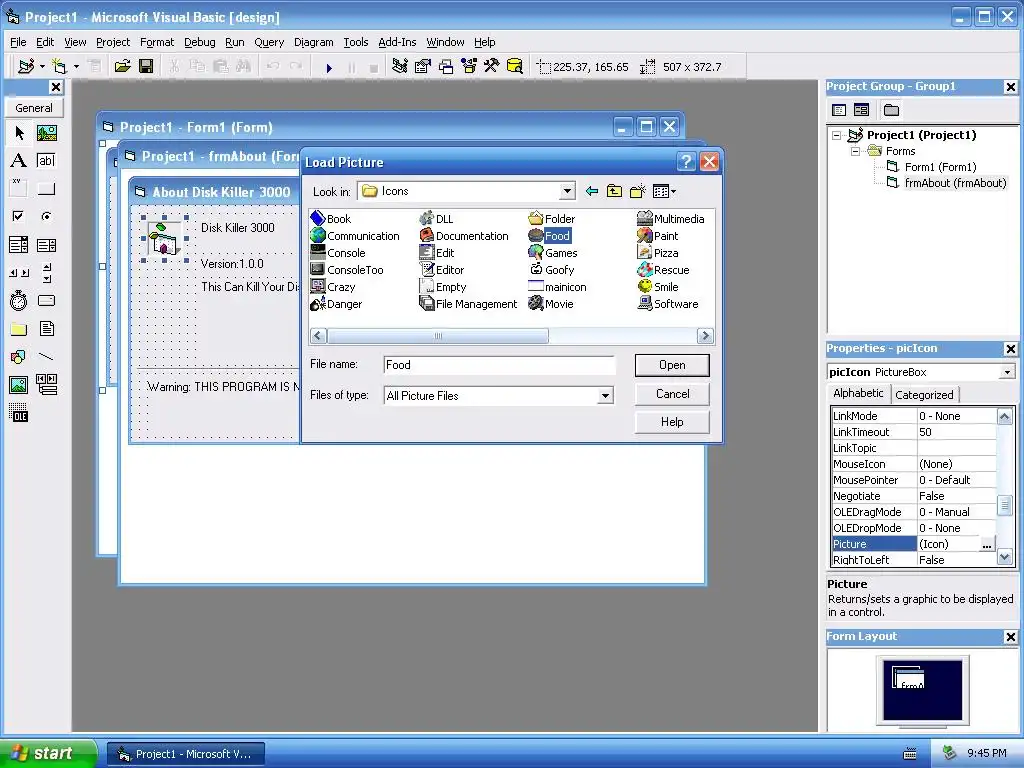Select Form1 (Form1) in project tree

932,167
